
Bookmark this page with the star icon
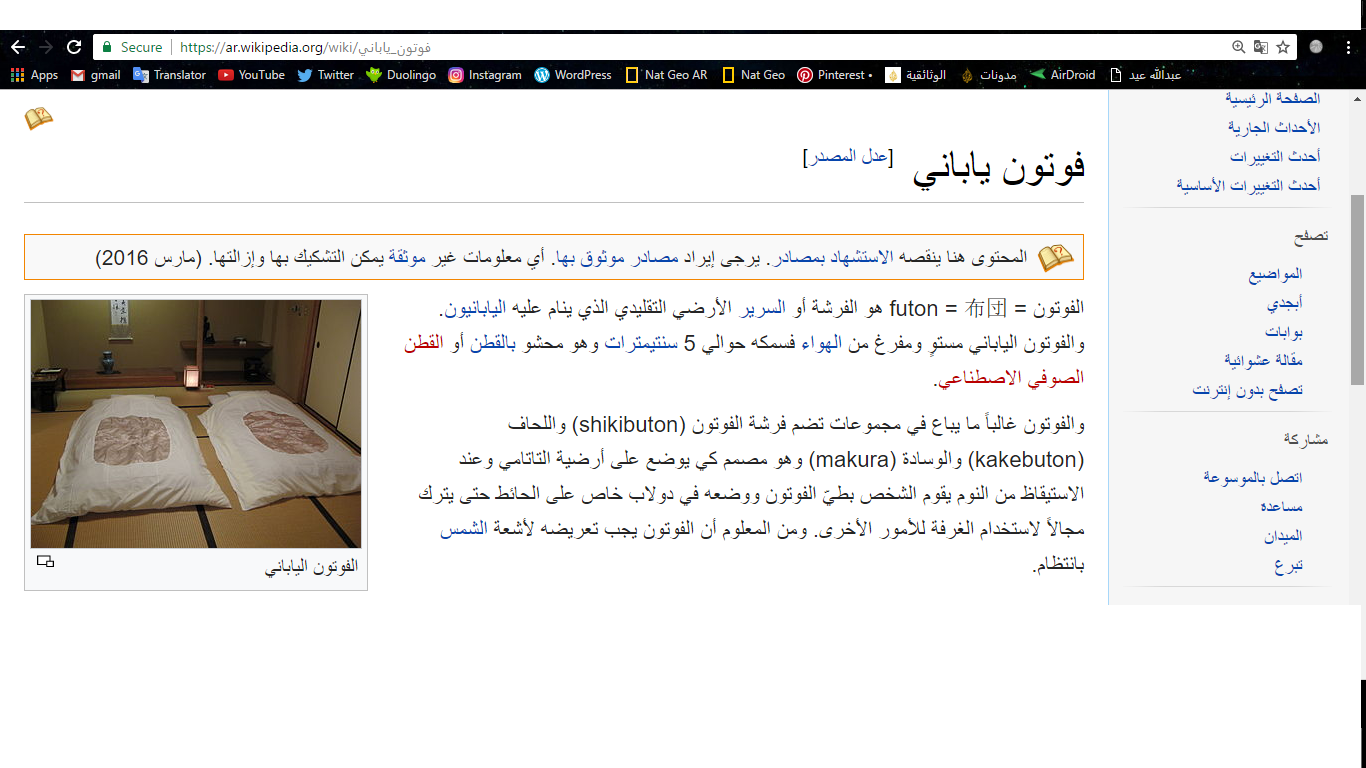click(x=1283, y=47)
